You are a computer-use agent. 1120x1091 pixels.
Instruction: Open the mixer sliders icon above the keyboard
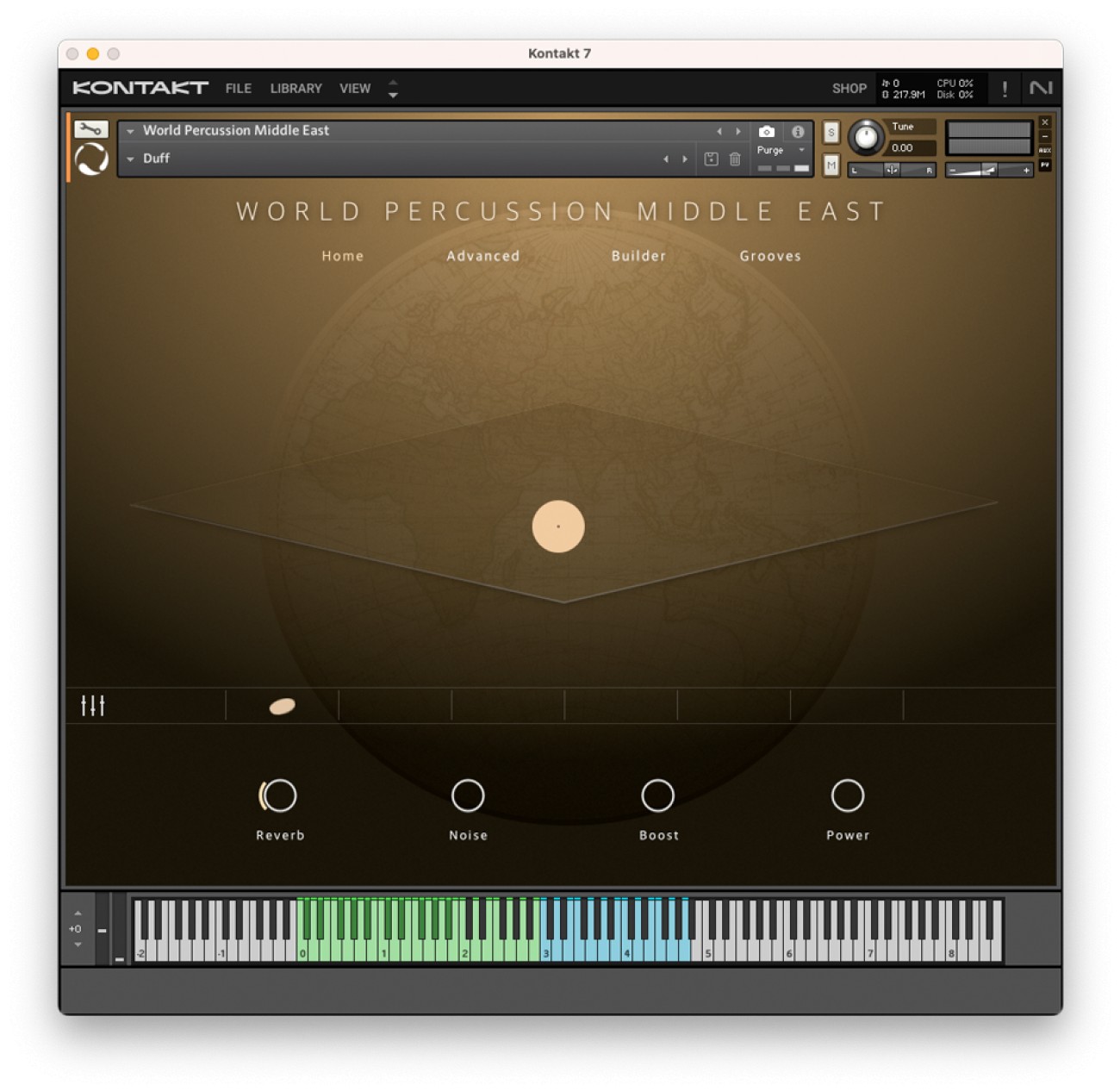pos(92,705)
